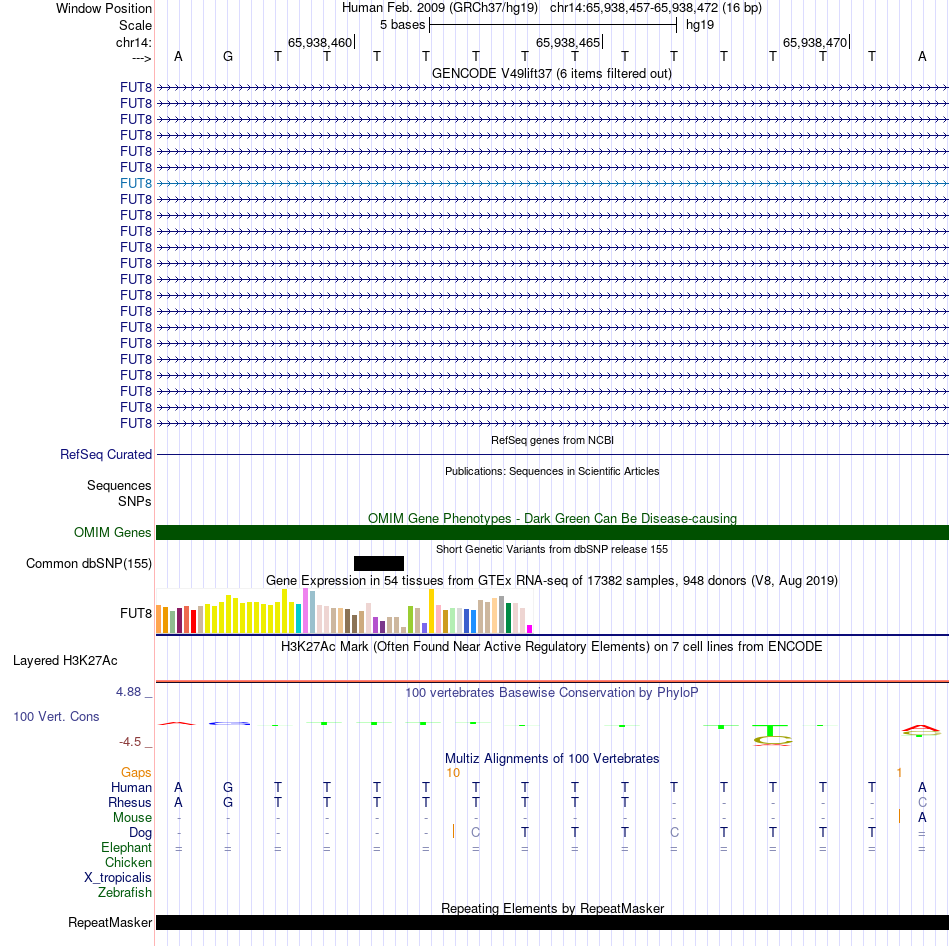
Task: Open the OMIM Gene Phenotypes track title
Action: (x=552, y=518)
